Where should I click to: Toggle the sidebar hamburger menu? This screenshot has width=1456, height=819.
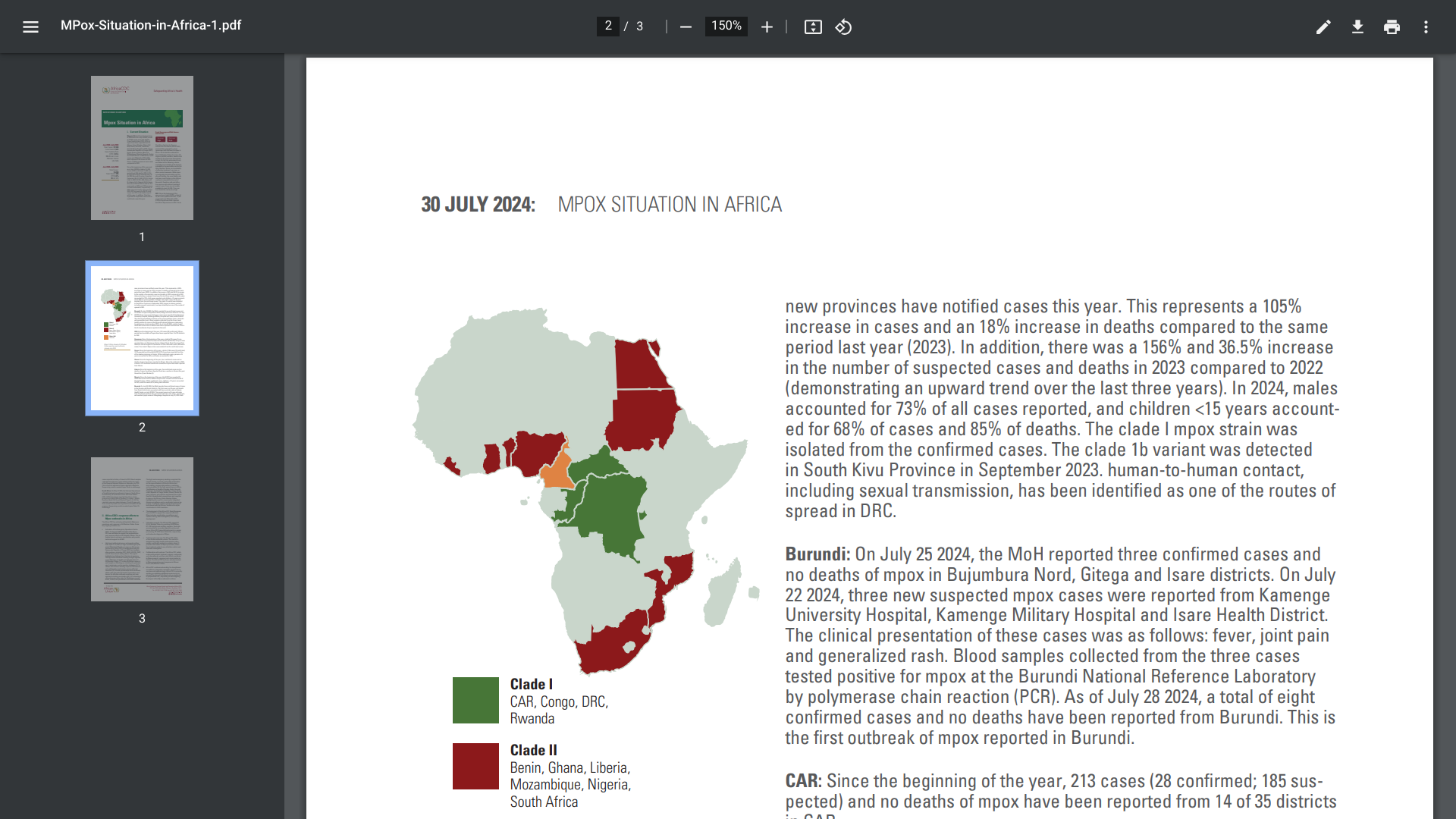[x=30, y=27]
